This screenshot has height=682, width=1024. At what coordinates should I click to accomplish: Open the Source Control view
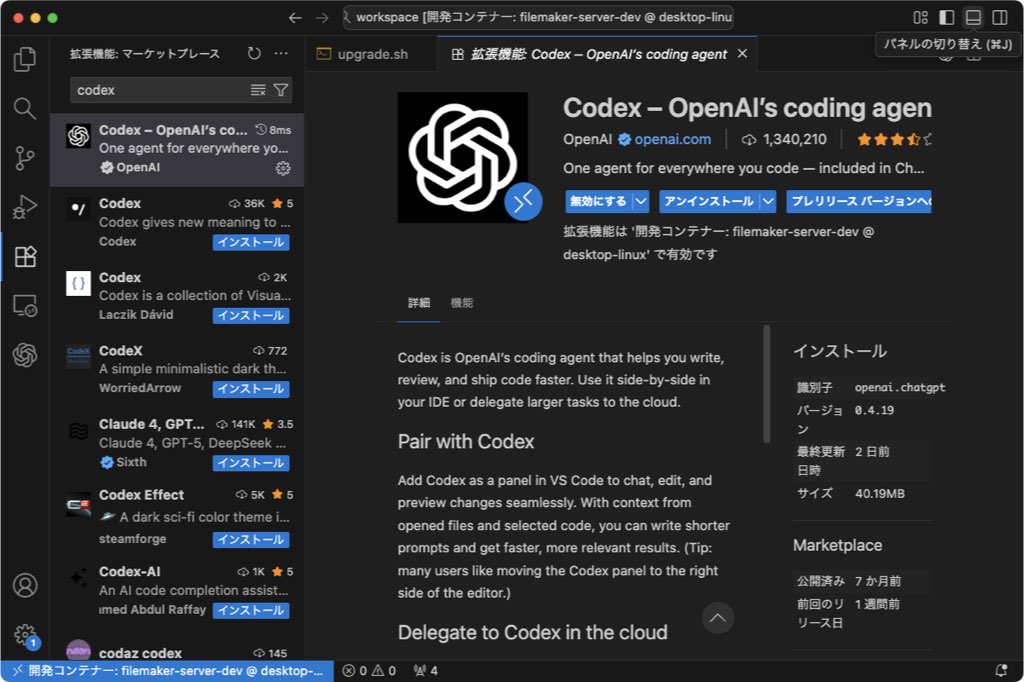pyautogui.click(x=25, y=158)
